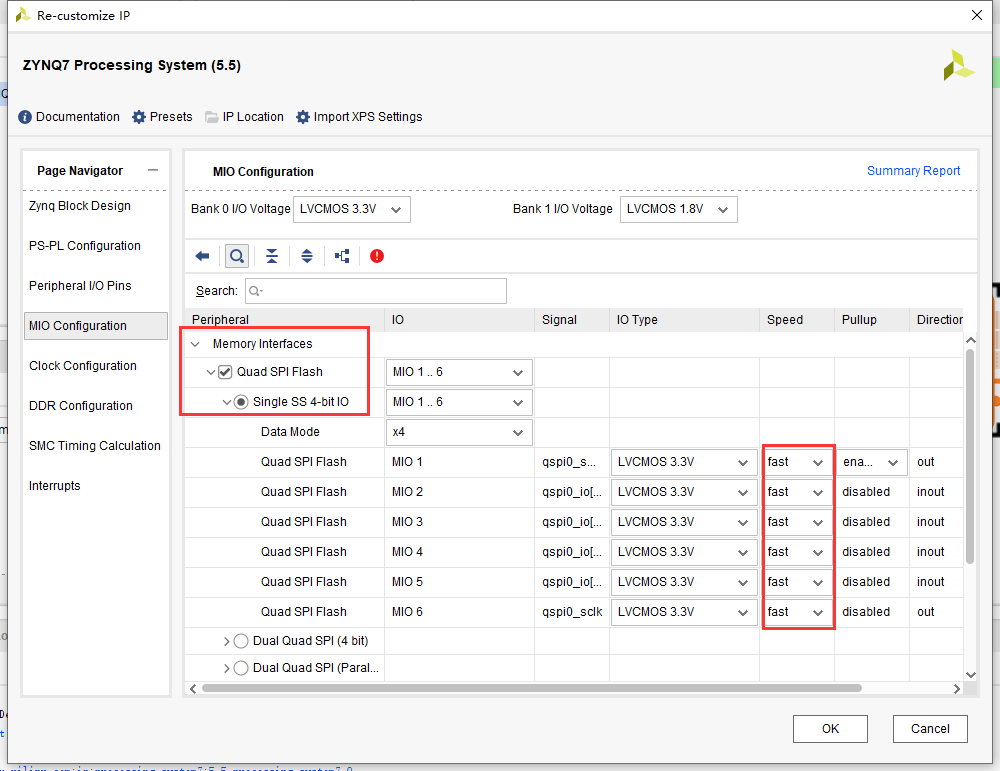
Task: Go to SMC Timing Calculation page
Action: [95, 446]
